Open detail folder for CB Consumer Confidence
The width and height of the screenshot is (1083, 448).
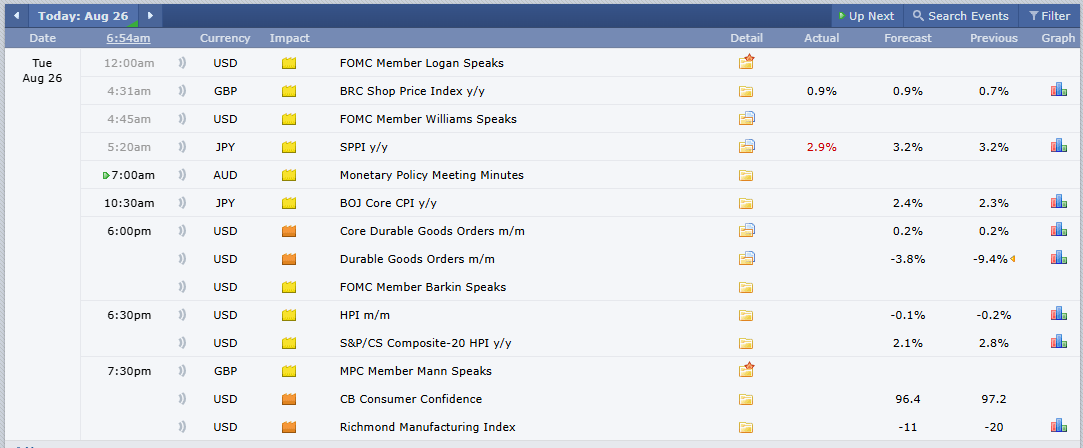point(746,399)
